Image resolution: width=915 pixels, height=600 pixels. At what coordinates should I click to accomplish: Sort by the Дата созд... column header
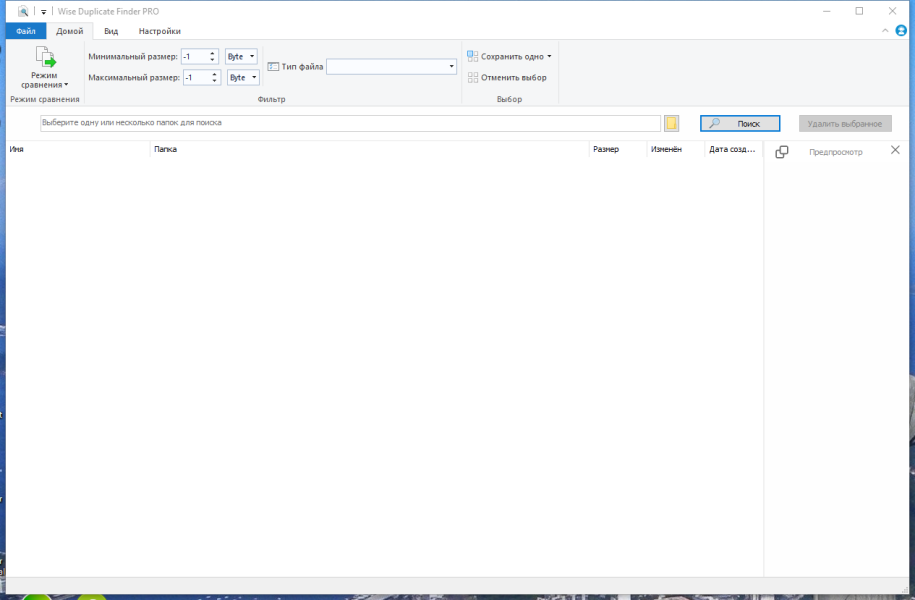tap(734, 149)
